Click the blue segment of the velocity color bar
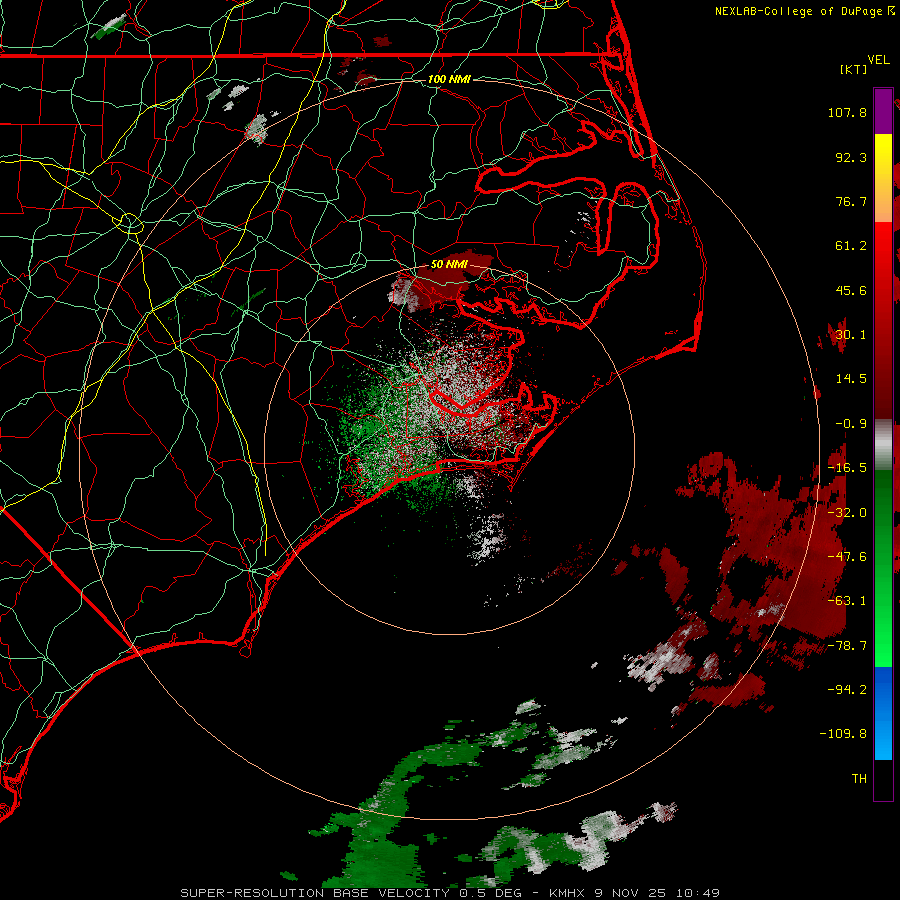The height and width of the screenshot is (900, 900). tap(883, 713)
